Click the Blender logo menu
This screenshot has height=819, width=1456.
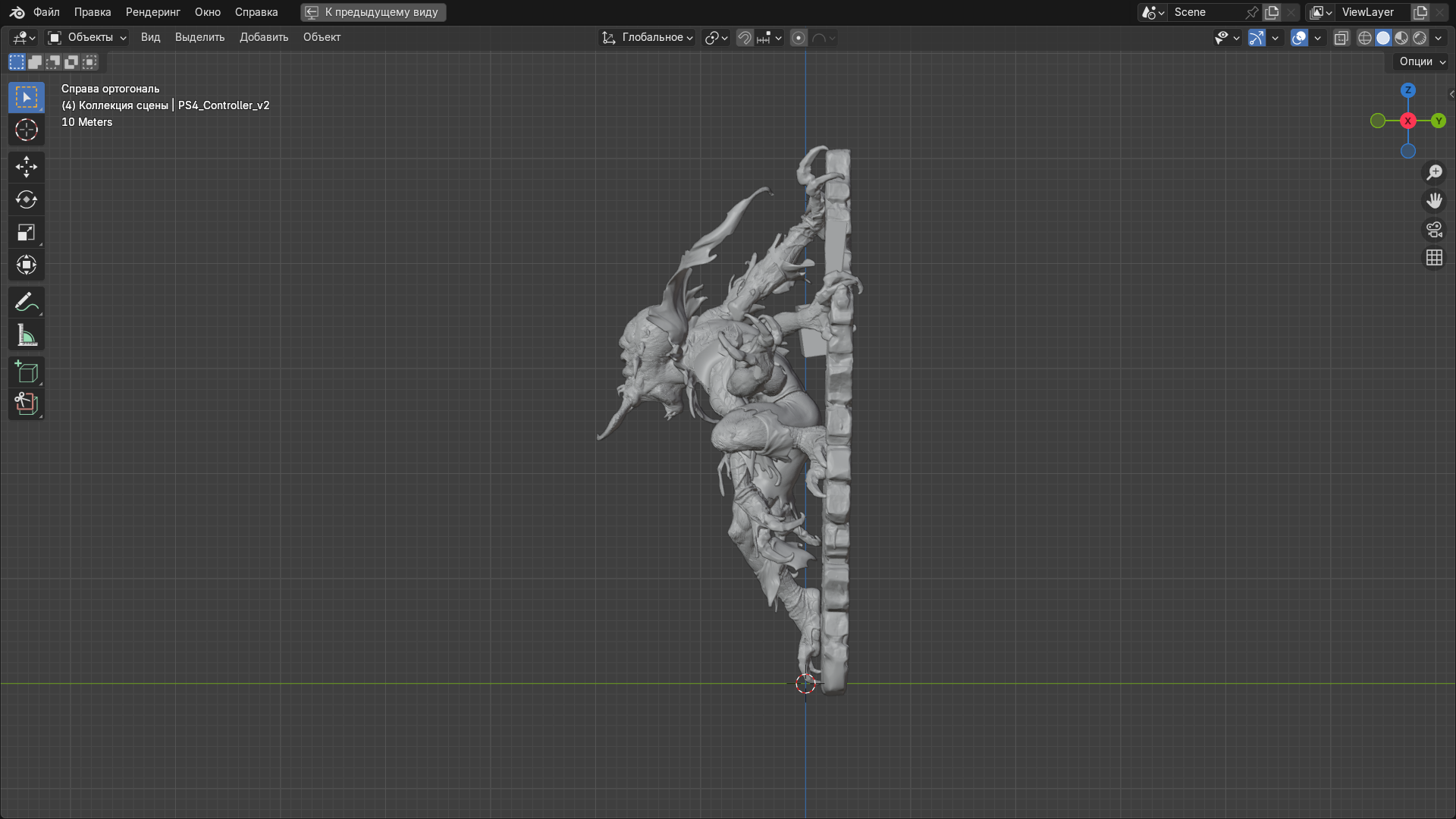click(17, 12)
